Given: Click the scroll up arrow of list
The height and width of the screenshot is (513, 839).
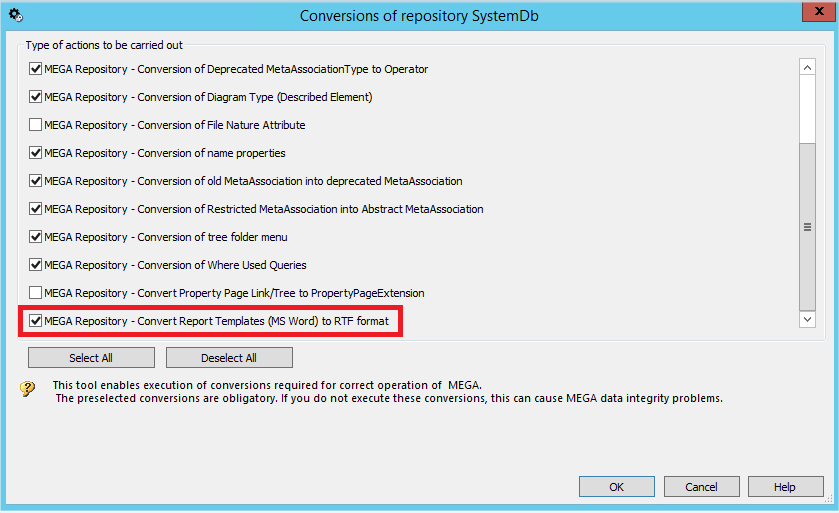Looking at the screenshot, I should point(808,67).
